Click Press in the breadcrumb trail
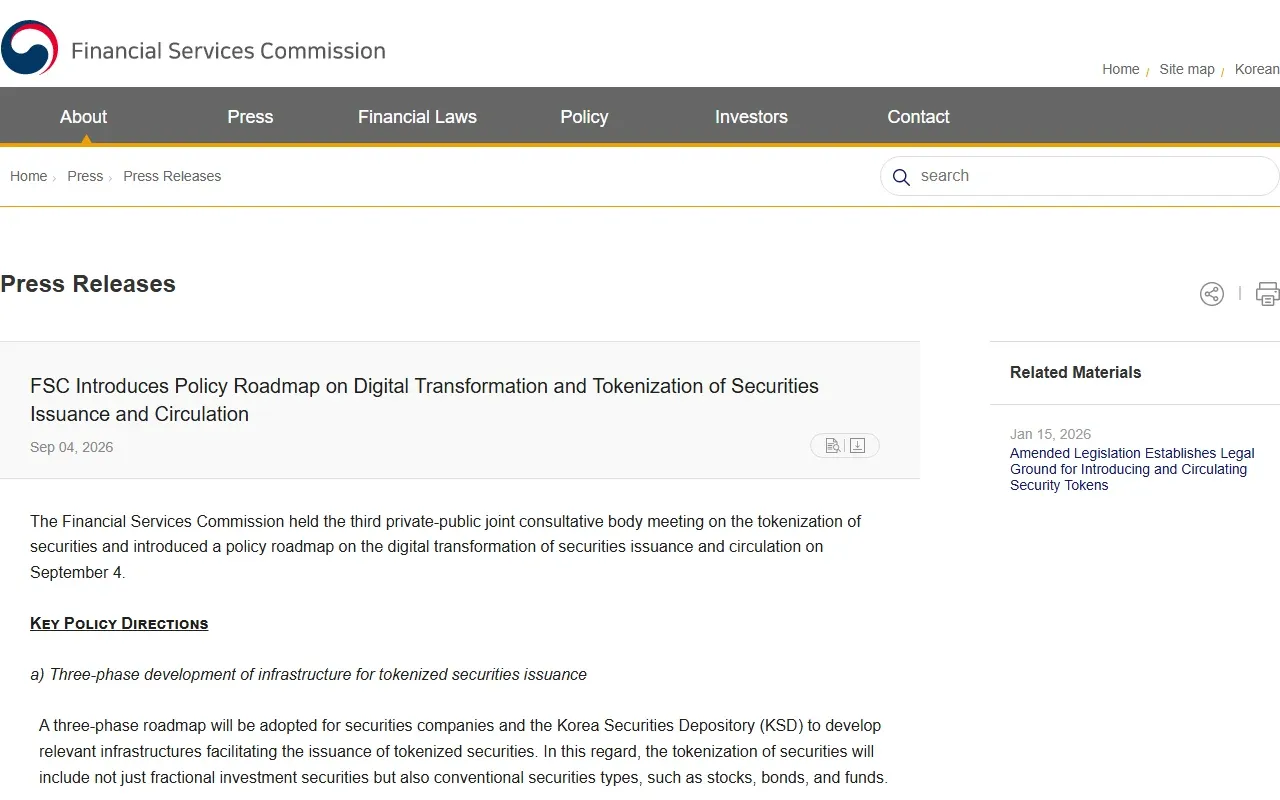The height and width of the screenshot is (800, 1280). coord(85,176)
